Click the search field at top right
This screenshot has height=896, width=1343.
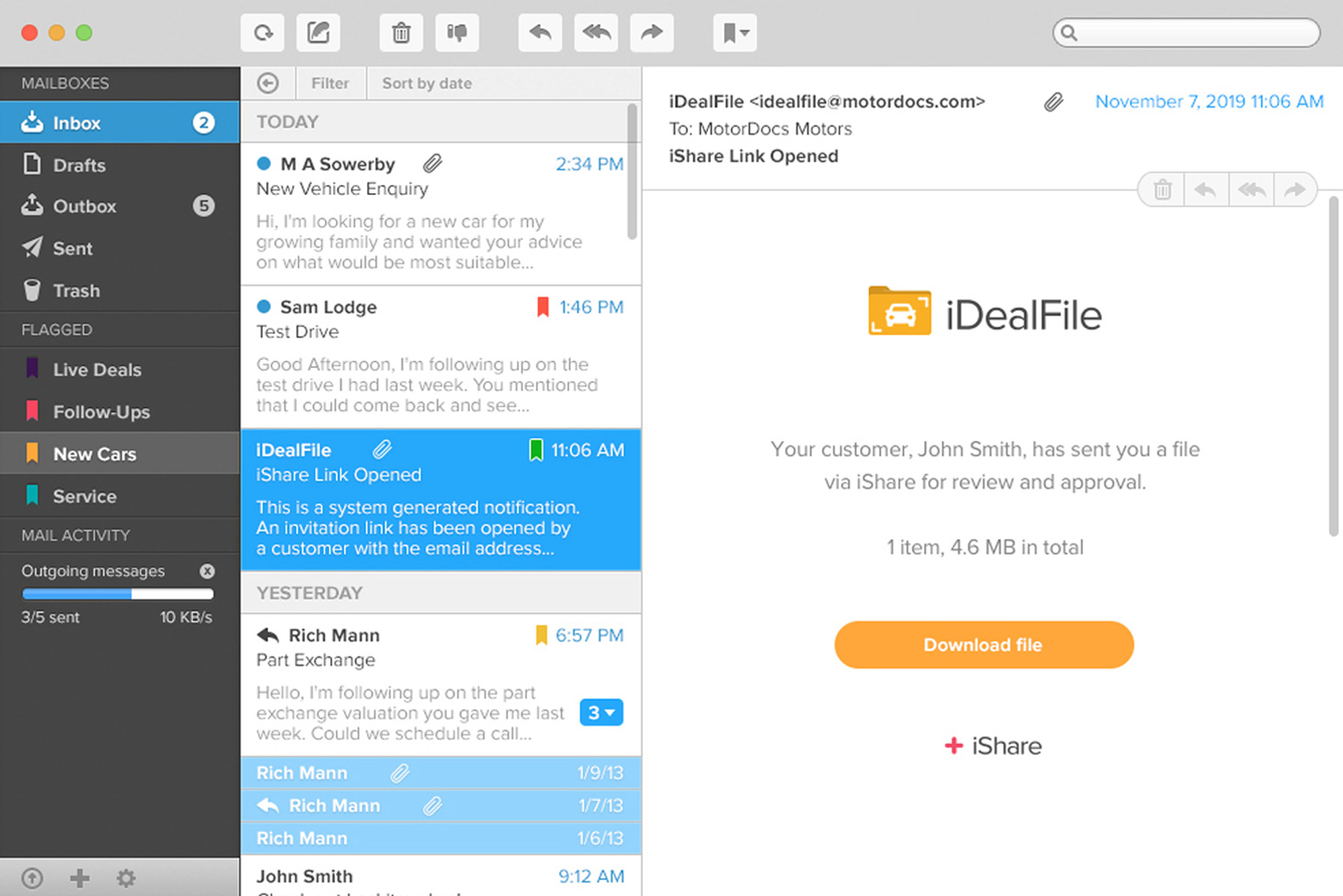click(x=1186, y=33)
